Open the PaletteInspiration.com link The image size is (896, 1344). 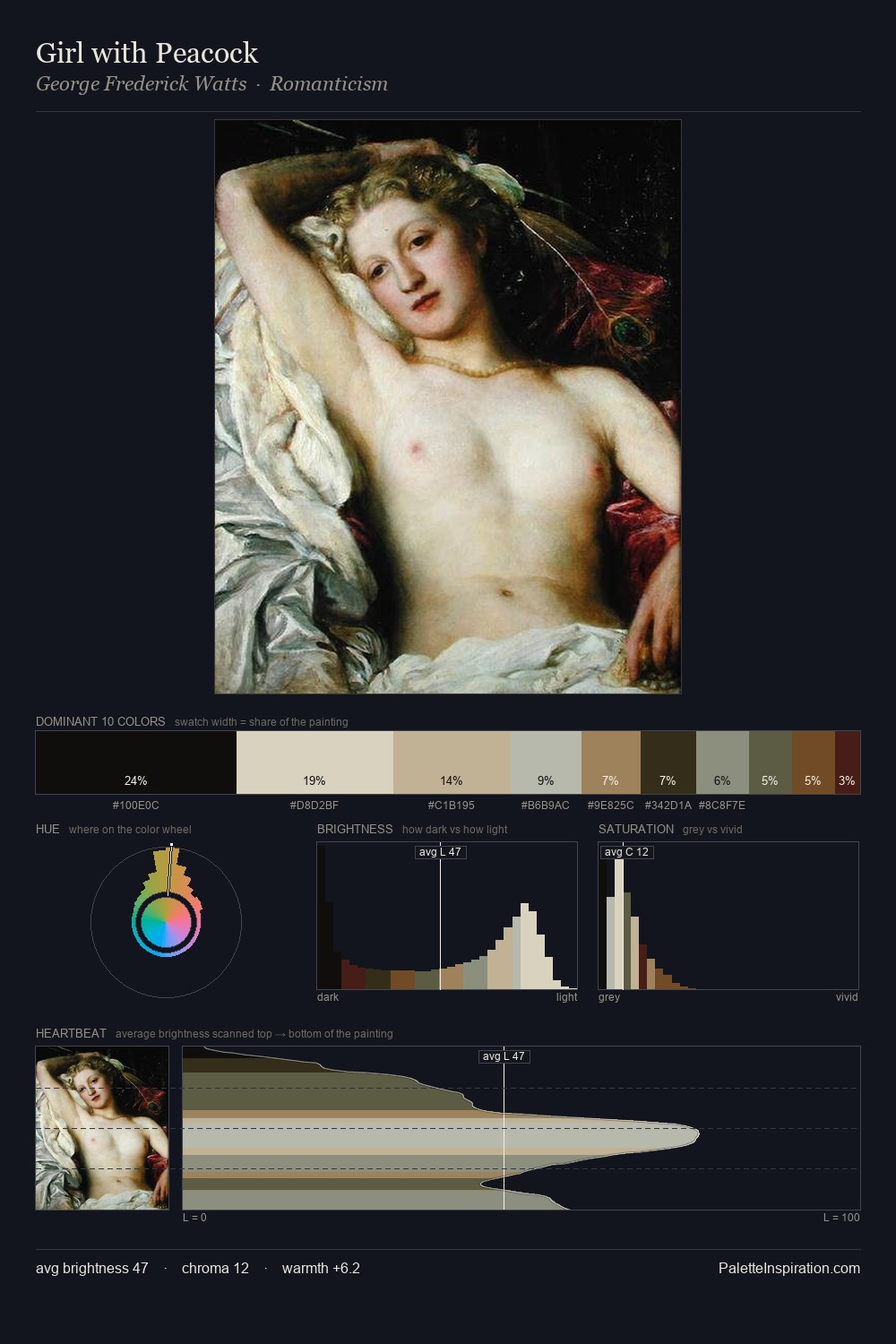[789, 1268]
